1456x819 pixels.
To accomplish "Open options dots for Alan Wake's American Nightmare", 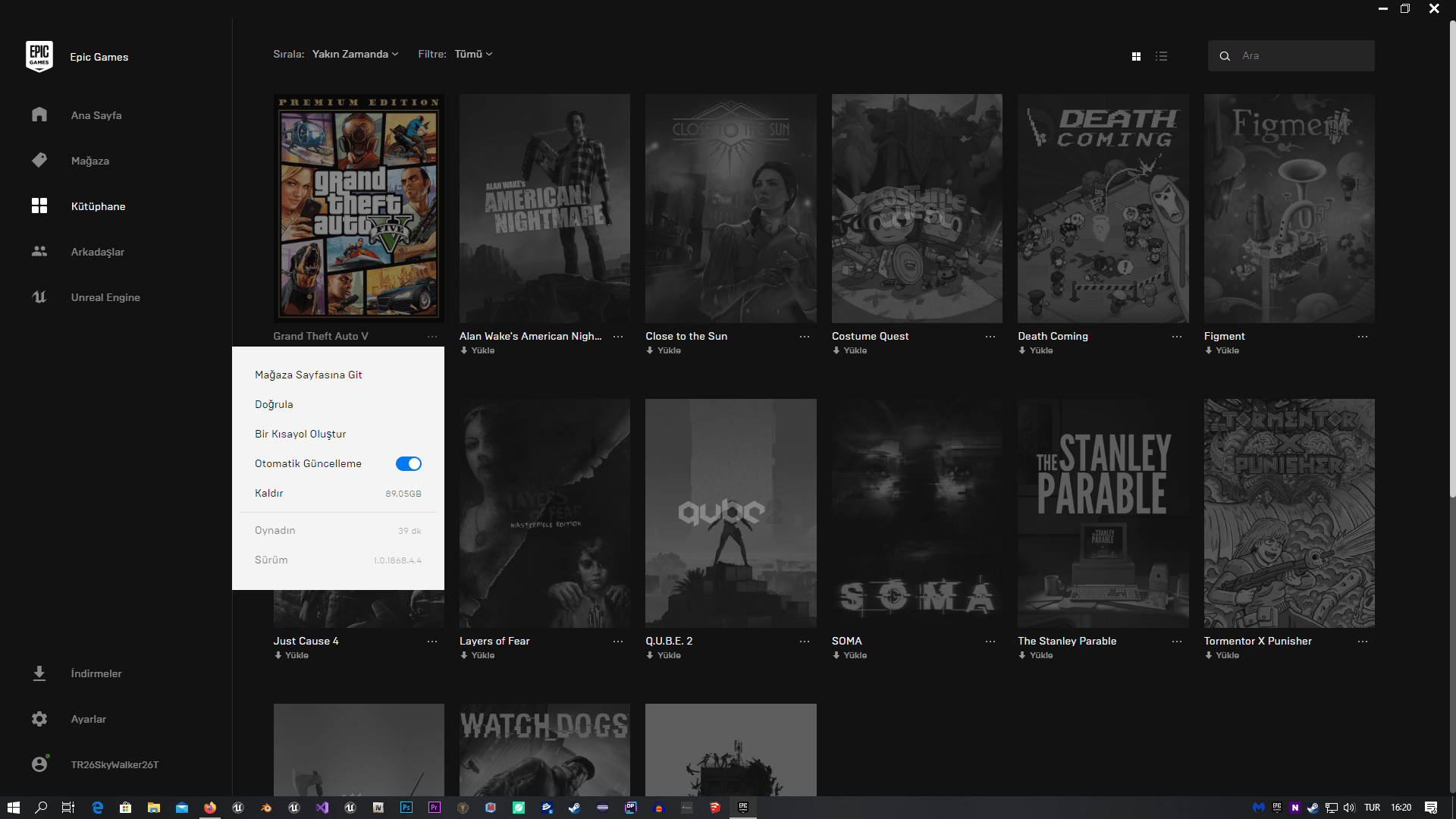I will coord(618,337).
